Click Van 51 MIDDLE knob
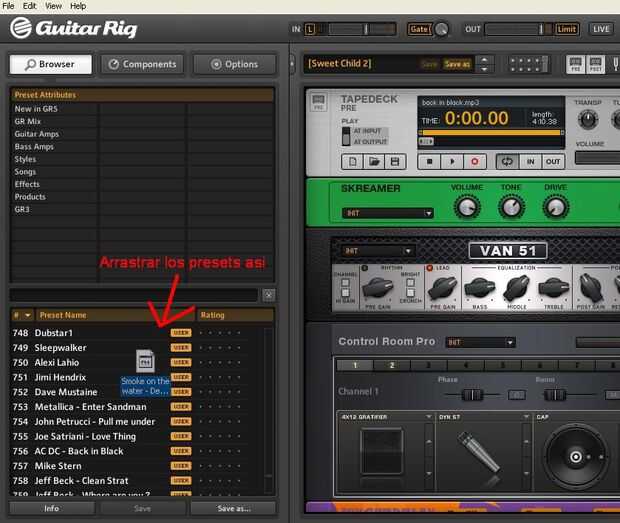 (x=516, y=288)
